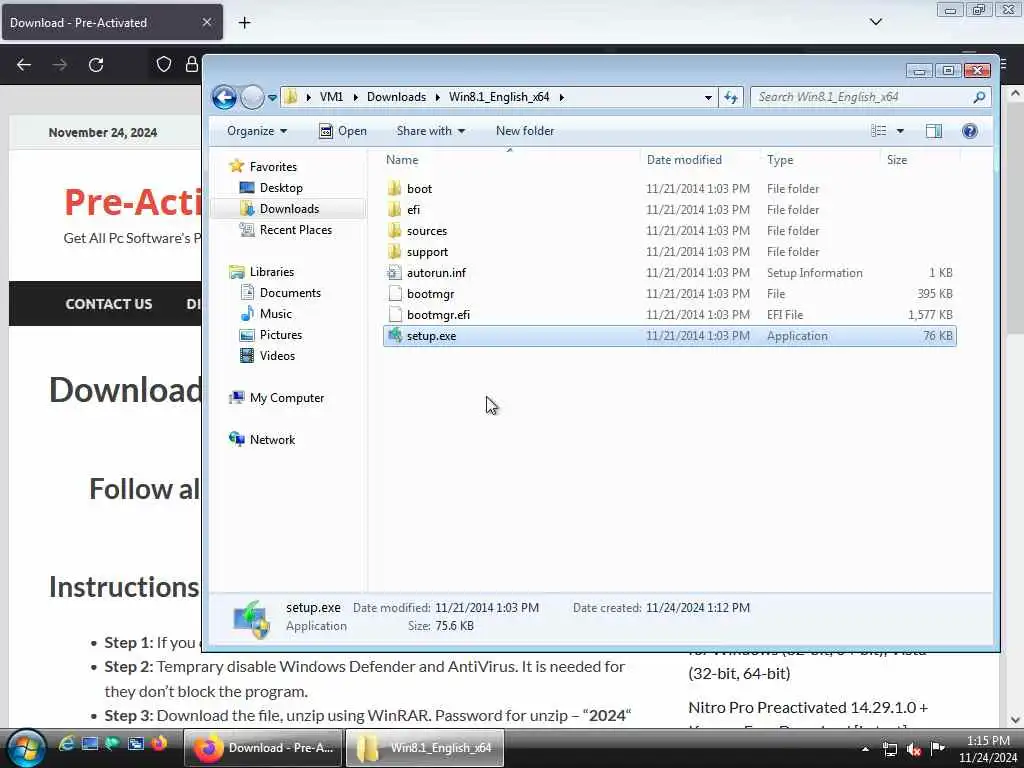Expand arrow after Win8.1_English_x64 breadcrumb
Image resolution: width=1024 pixels, height=768 pixels.
pyautogui.click(x=562, y=97)
